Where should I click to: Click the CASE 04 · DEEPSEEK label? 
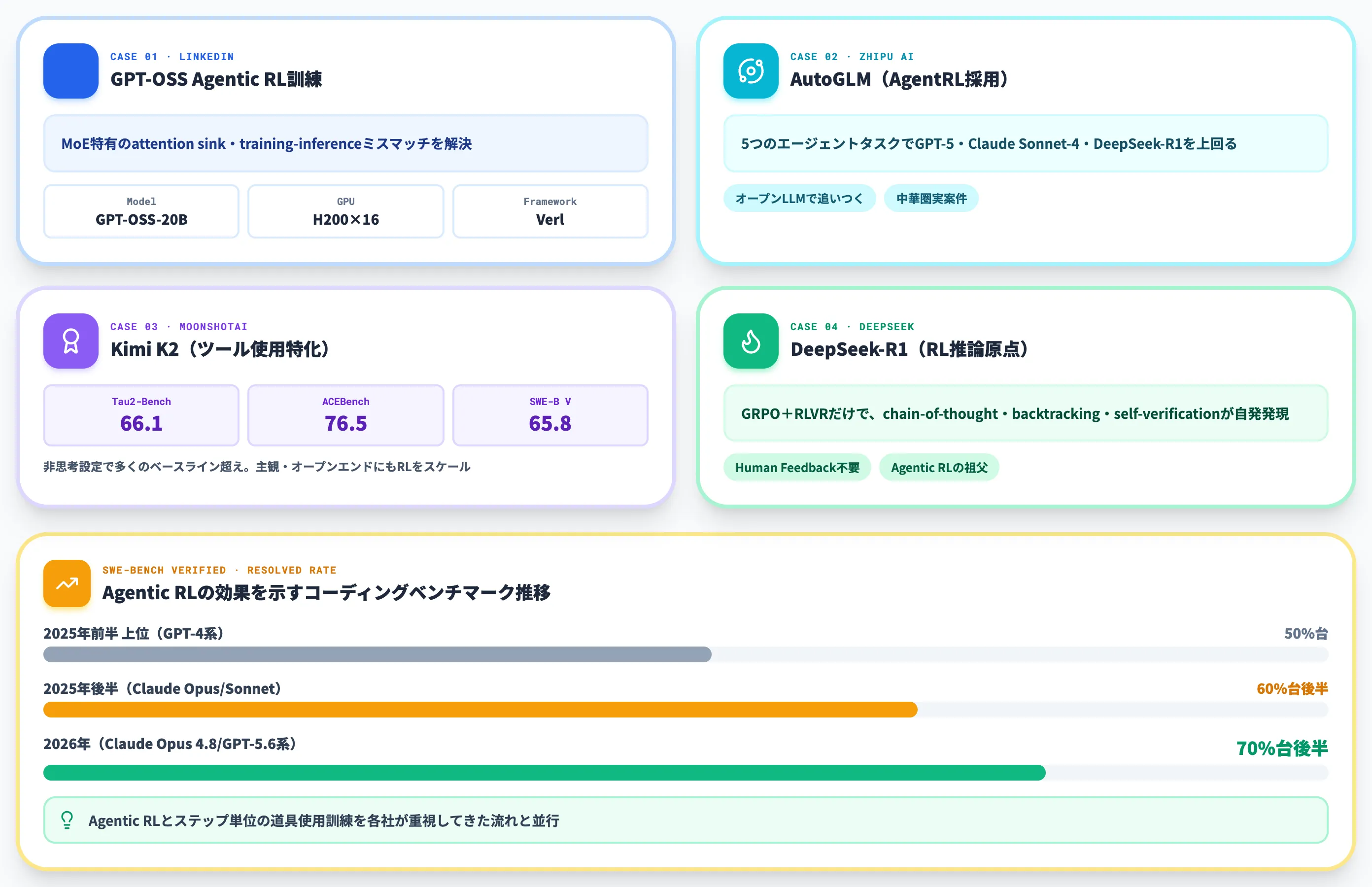point(852,327)
